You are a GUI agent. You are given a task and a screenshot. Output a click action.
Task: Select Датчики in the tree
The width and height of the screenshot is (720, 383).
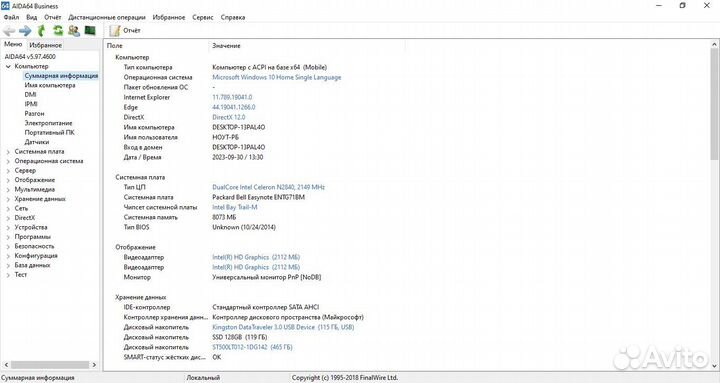37,142
